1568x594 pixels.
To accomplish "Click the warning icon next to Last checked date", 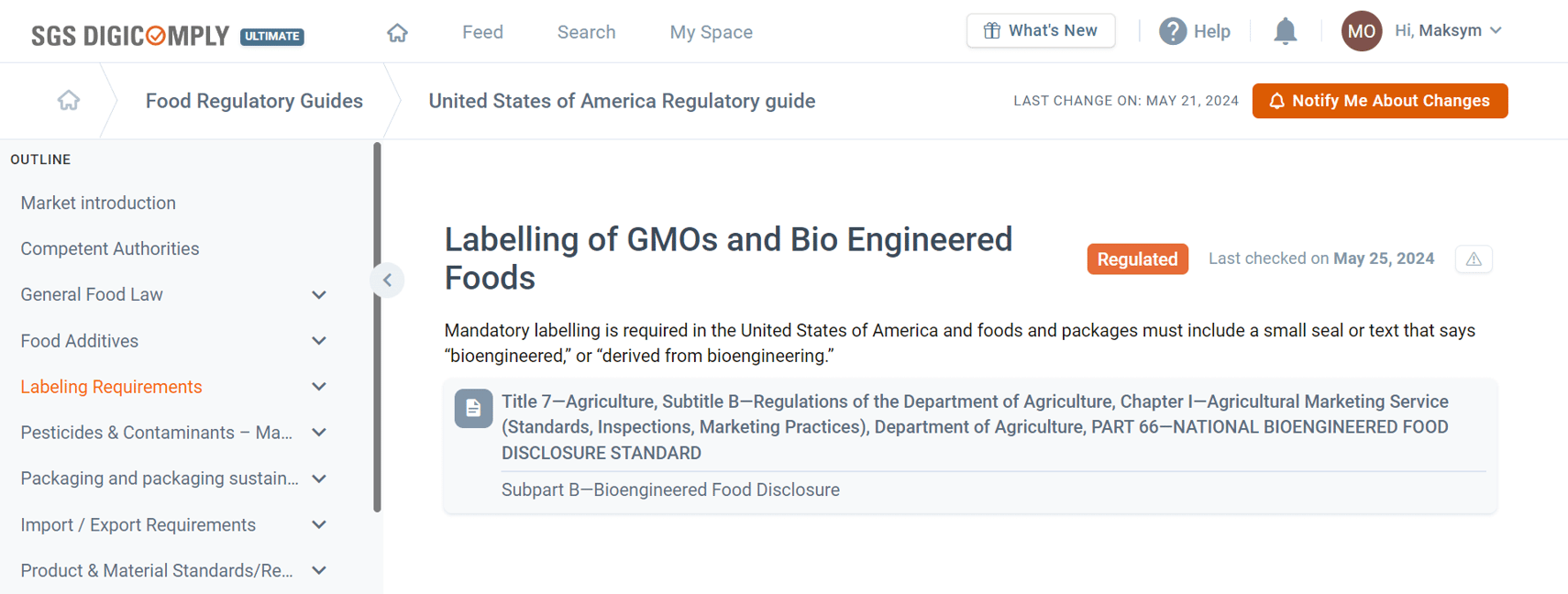I will point(1473,259).
